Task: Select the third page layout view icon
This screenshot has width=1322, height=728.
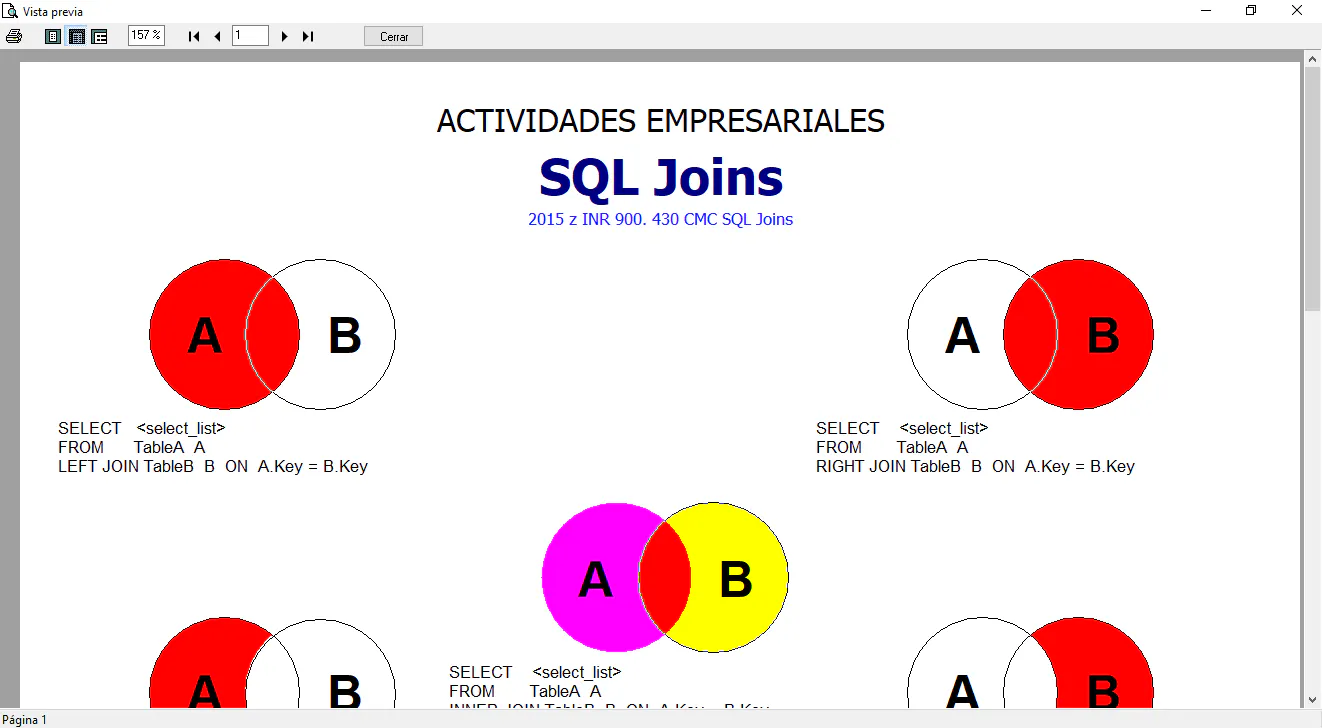Action: point(99,36)
